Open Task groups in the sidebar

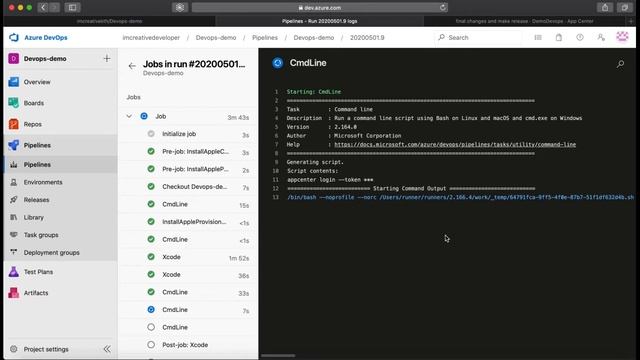[x=41, y=235]
